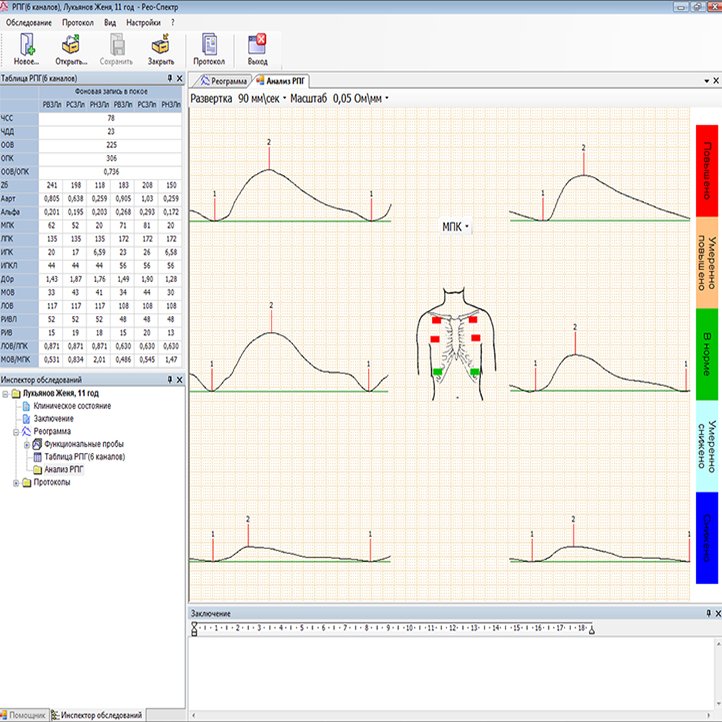Select Таблица РПГ(6 каналов) tree item
The height and width of the screenshot is (722, 722).
coord(85,457)
